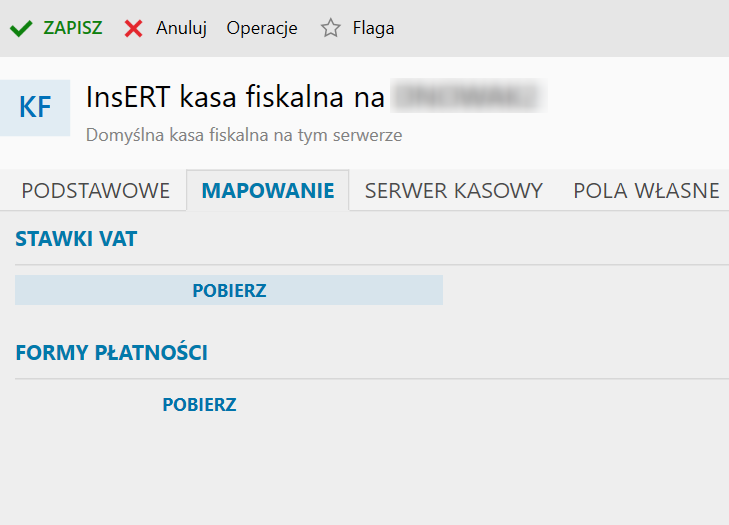The width and height of the screenshot is (729, 525).
Task: Click the empty area below FORMY PŁATNOŚCI
Action: [x=364, y=470]
